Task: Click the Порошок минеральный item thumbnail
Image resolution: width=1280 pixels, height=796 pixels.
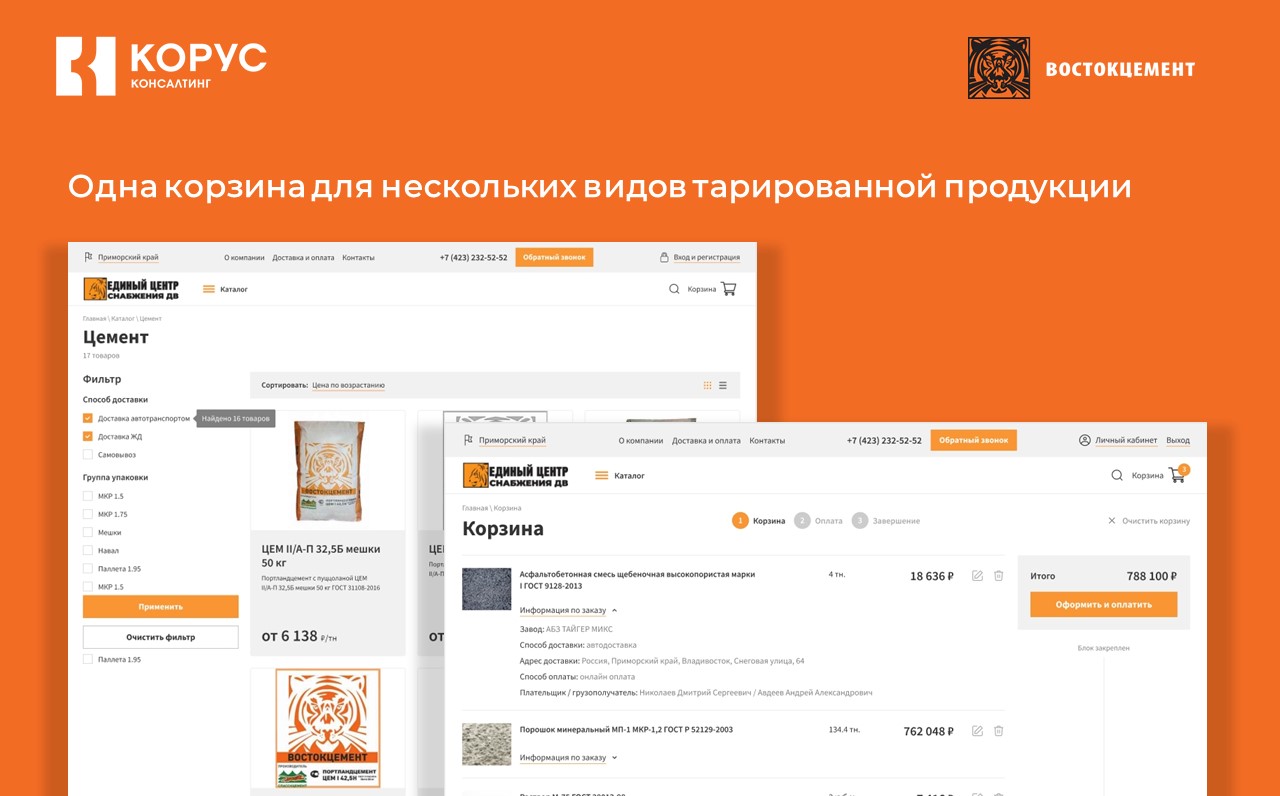Action: [x=487, y=744]
